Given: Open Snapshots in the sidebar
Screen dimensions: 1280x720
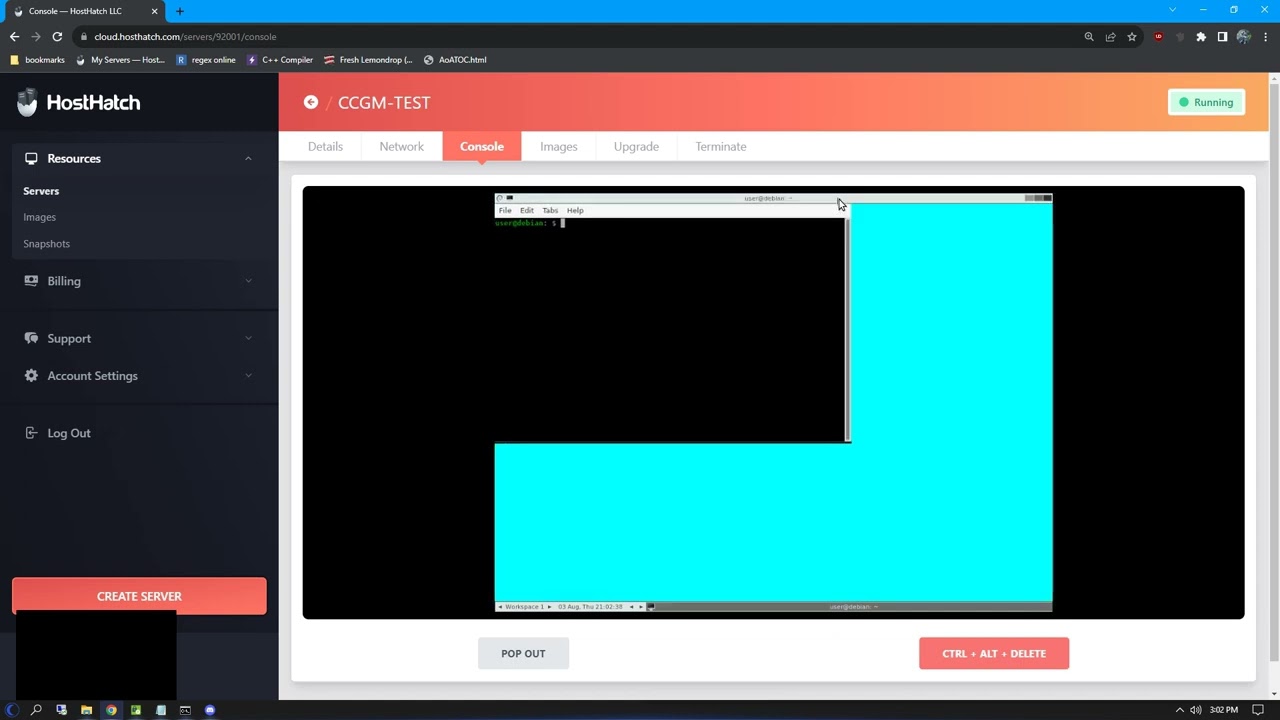Looking at the screenshot, I should (47, 244).
